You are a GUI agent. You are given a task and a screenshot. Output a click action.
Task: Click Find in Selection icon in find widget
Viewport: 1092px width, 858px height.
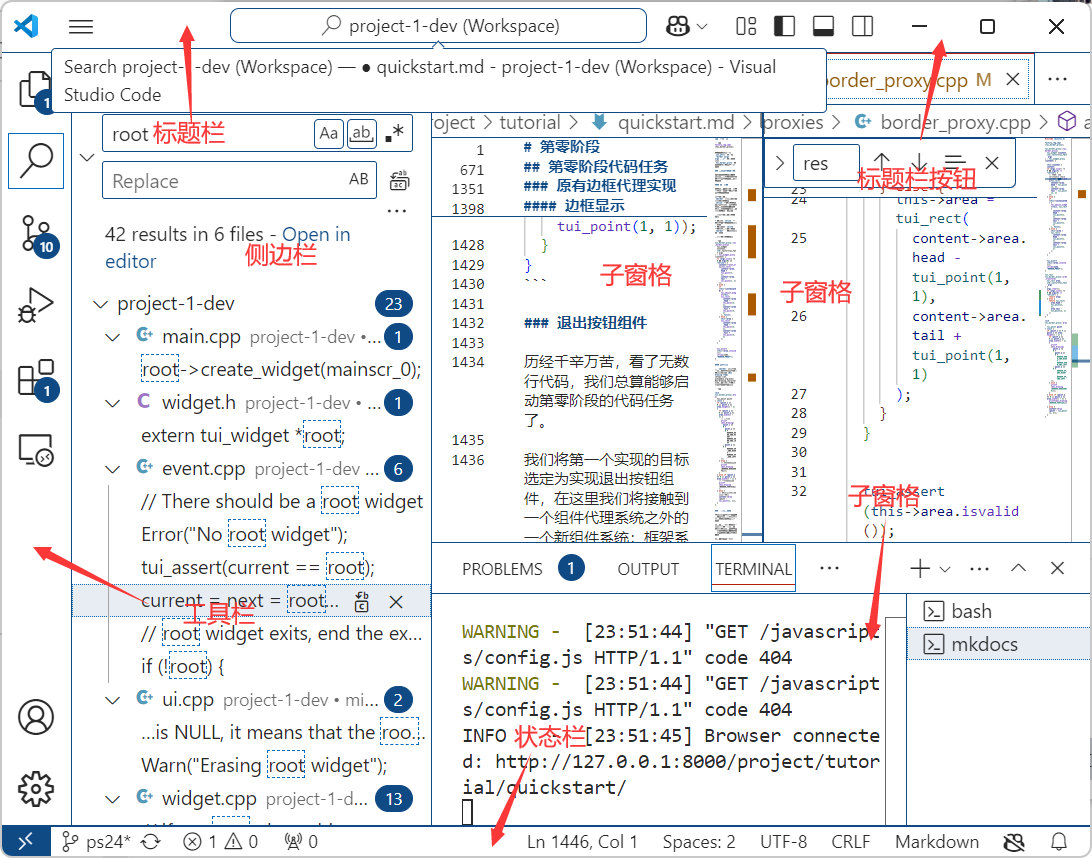point(955,163)
